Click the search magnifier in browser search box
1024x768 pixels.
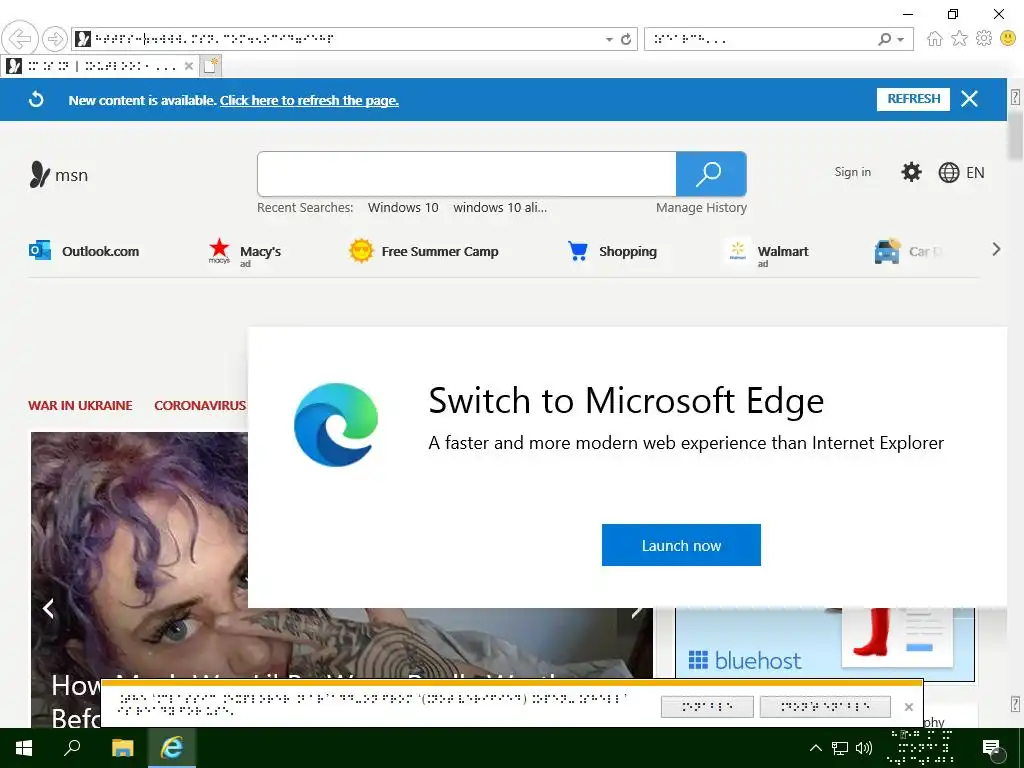(x=885, y=39)
